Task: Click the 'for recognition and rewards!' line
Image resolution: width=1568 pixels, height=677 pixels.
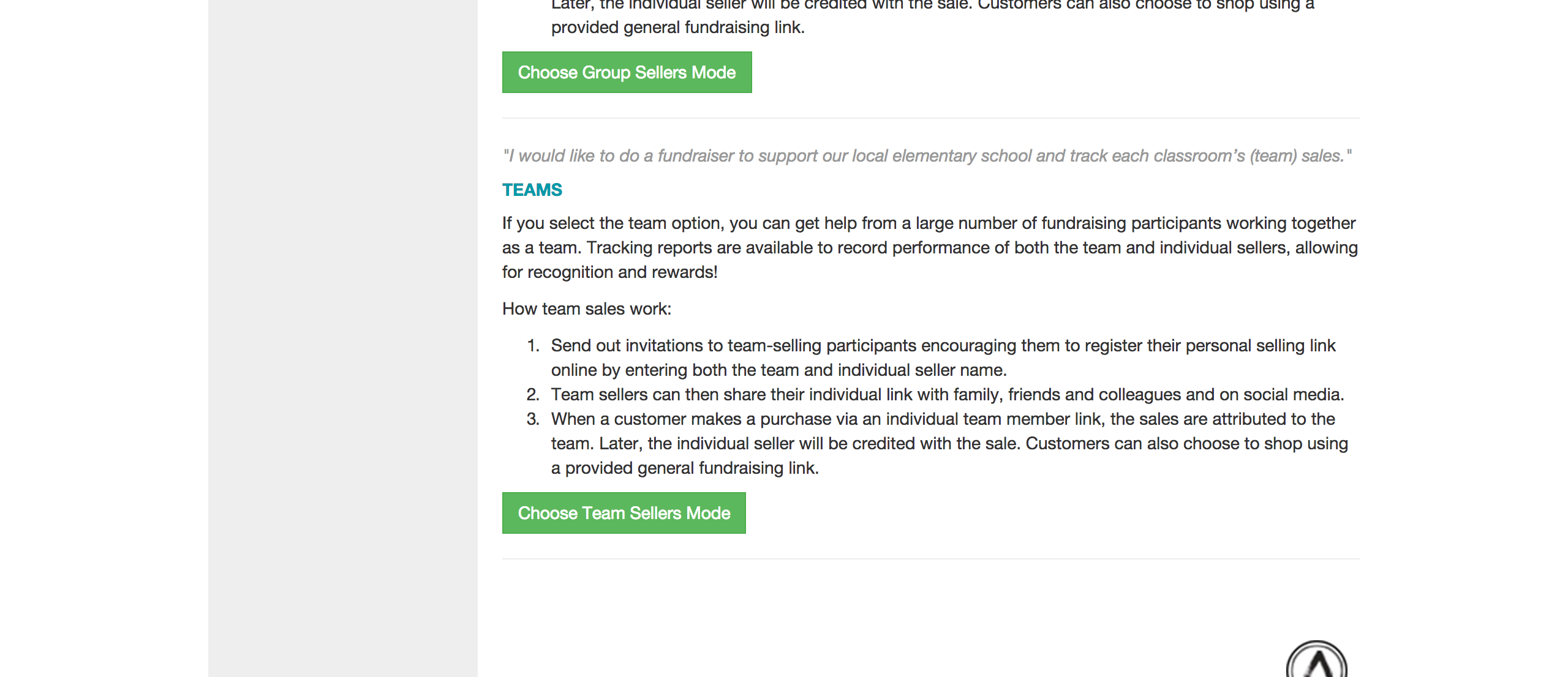Action: tap(609, 272)
